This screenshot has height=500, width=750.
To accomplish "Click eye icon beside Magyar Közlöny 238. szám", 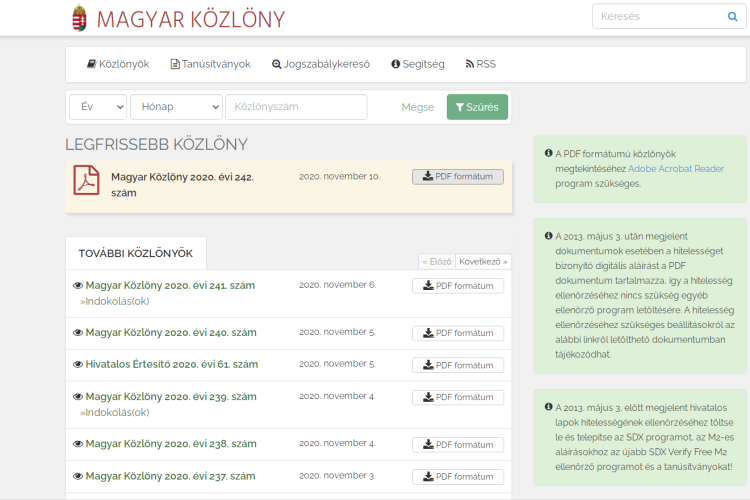I will click(78, 443).
